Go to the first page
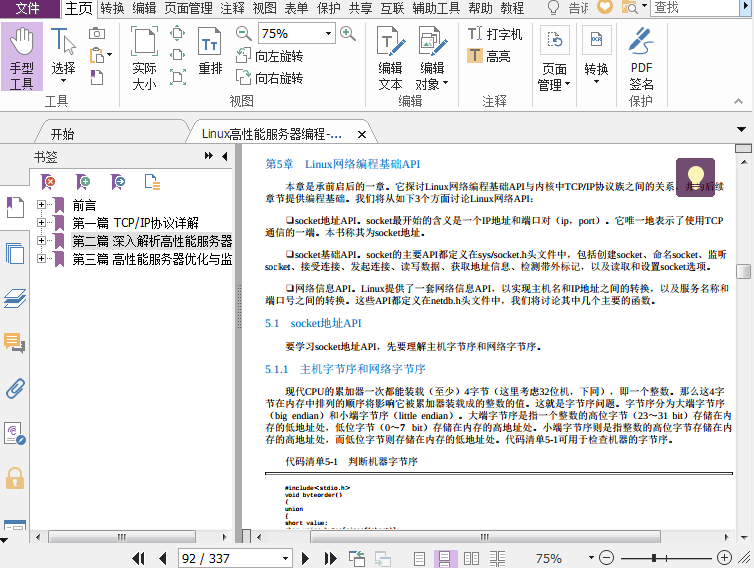This screenshot has height=568, width=754. click(138, 558)
